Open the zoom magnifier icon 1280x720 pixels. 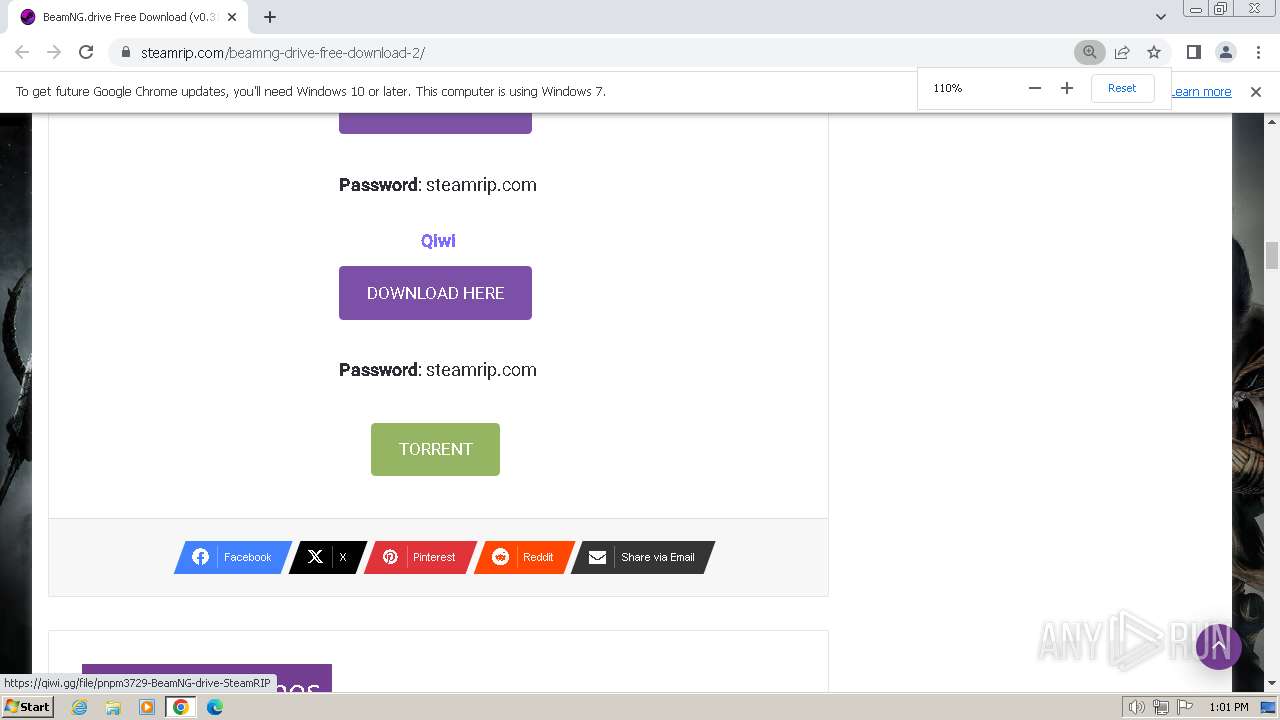(1090, 52)
